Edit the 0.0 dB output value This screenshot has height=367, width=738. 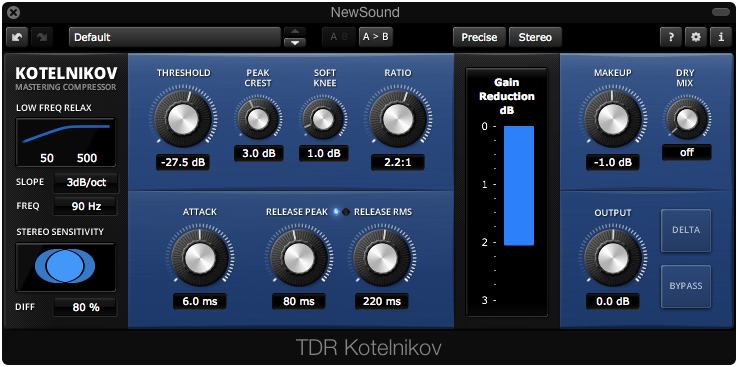click(612, 301)
